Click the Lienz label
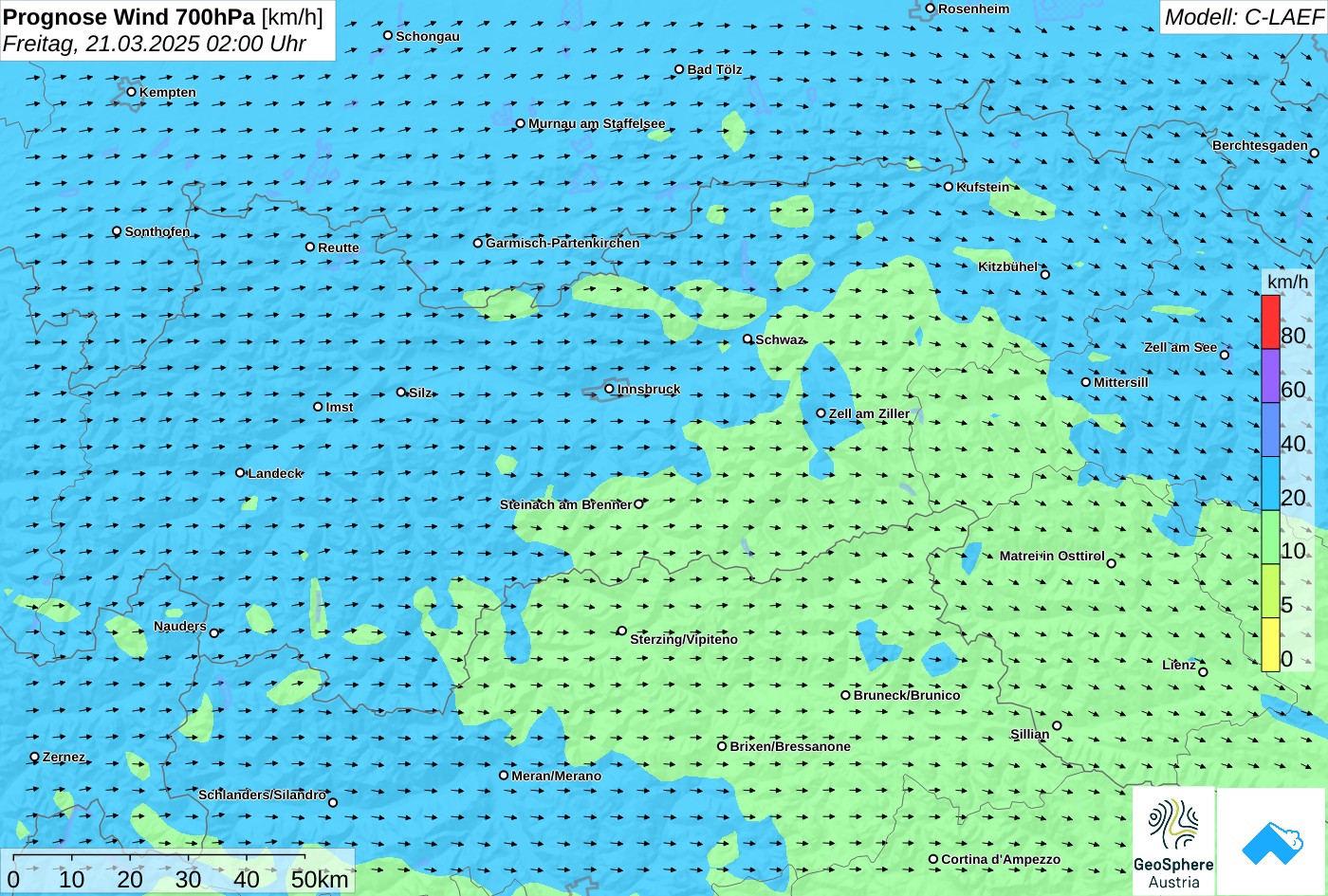The height and width of the screenshot is (896, 1328). point(1179,665)
